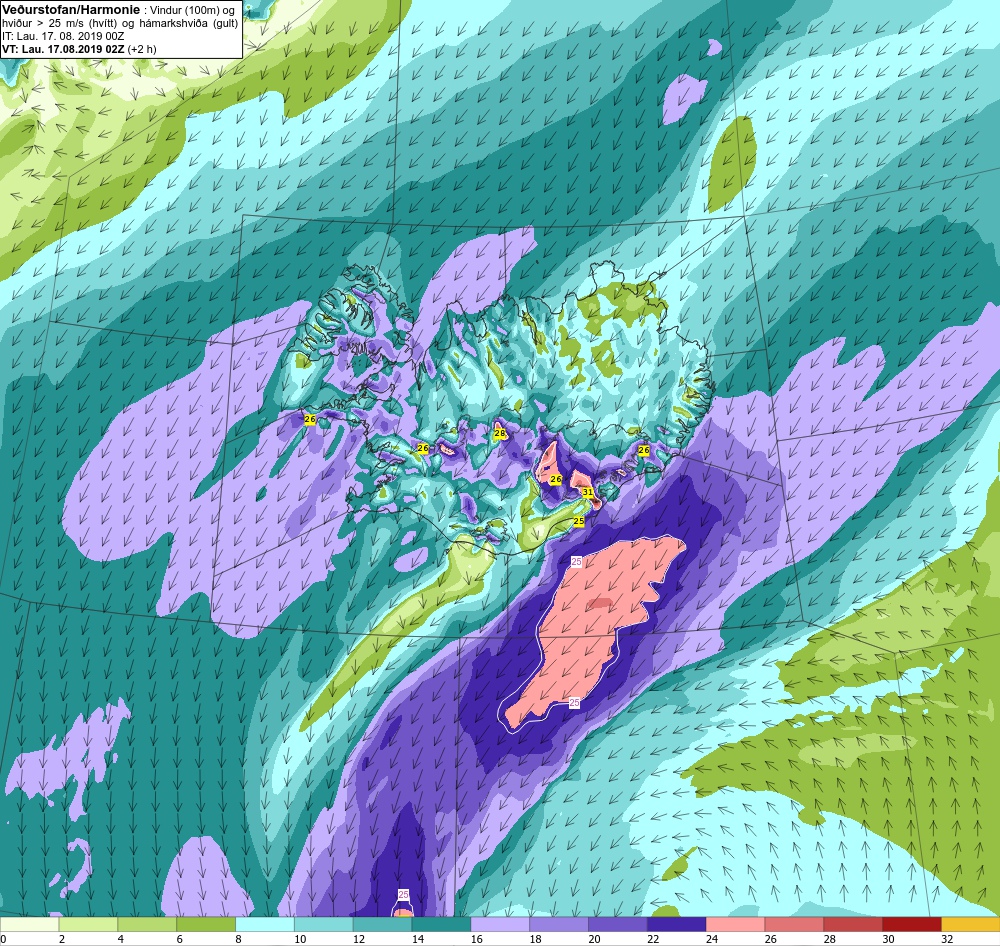Pick the light green 2–4 m/s legend swatch
1000x946 pixels.
pyautogui.click(x=88, y=924)
